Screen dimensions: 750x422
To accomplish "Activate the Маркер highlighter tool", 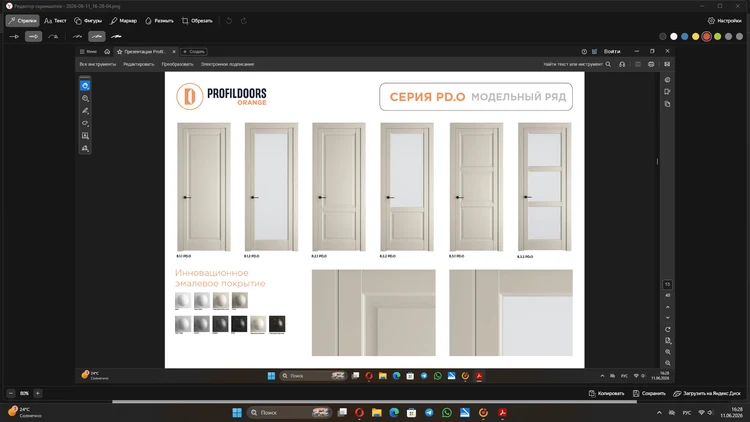I will click(x=123, y=21).
